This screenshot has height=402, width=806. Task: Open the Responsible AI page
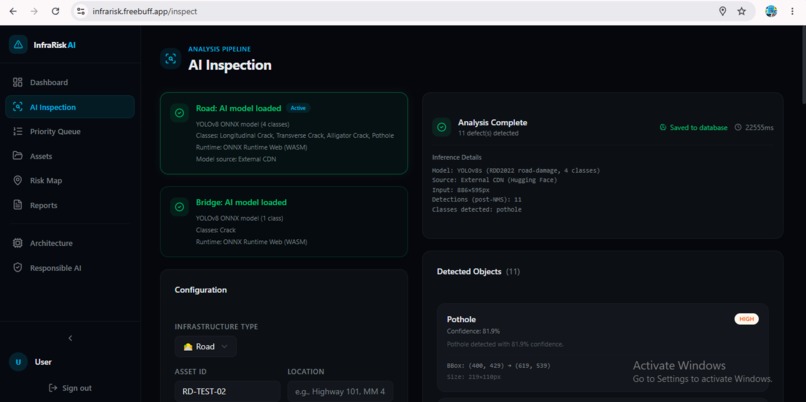(x=70, y=268)
